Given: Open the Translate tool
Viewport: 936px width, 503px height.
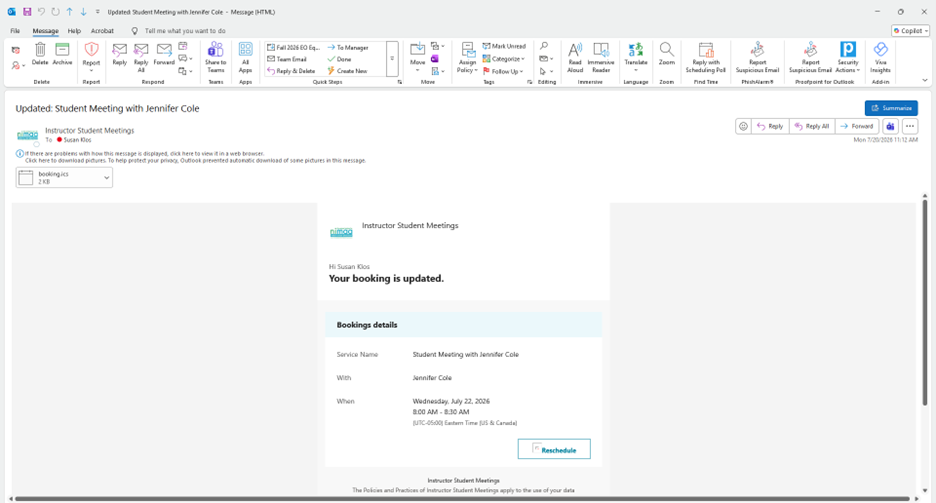Looking at the screenshot, I should point(636,56).
